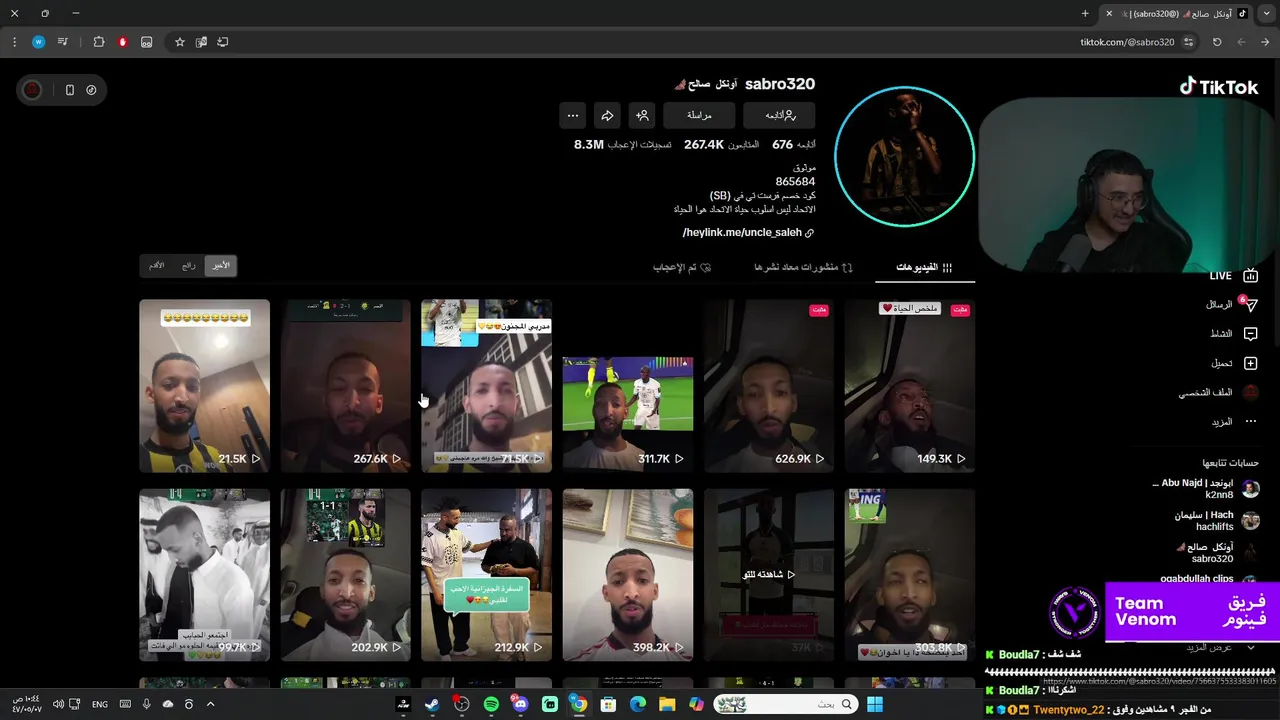Click the red hand extension icon
Screen dimensions: 1280x720
pyautogui.click(x=122, y=42)
